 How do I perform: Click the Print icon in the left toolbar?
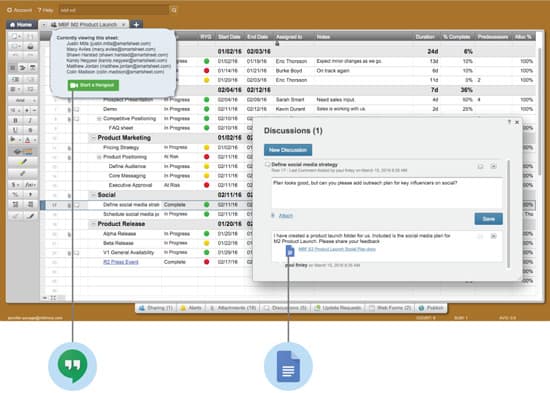point(31,46)
